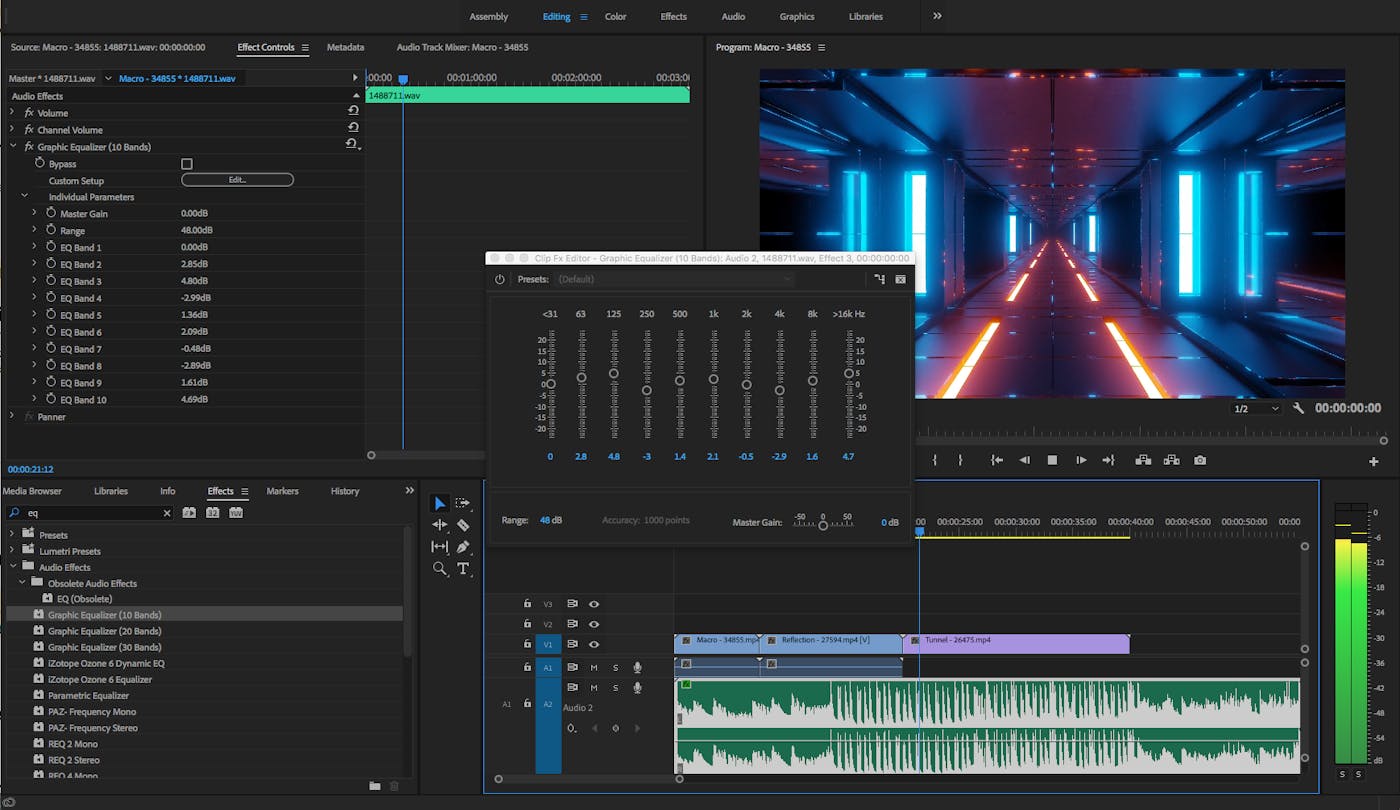Open the Presets dropdown in Fx Editor
Viewport: 1400px width, 810px height.
click(675, 280)
